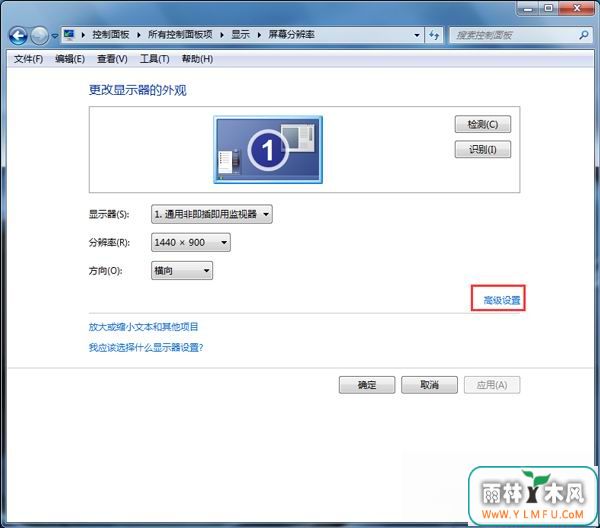The height and width of the screenshot is (528, 600).
Task: Click the 识别(I) identify button
Action: click(483, 149)
